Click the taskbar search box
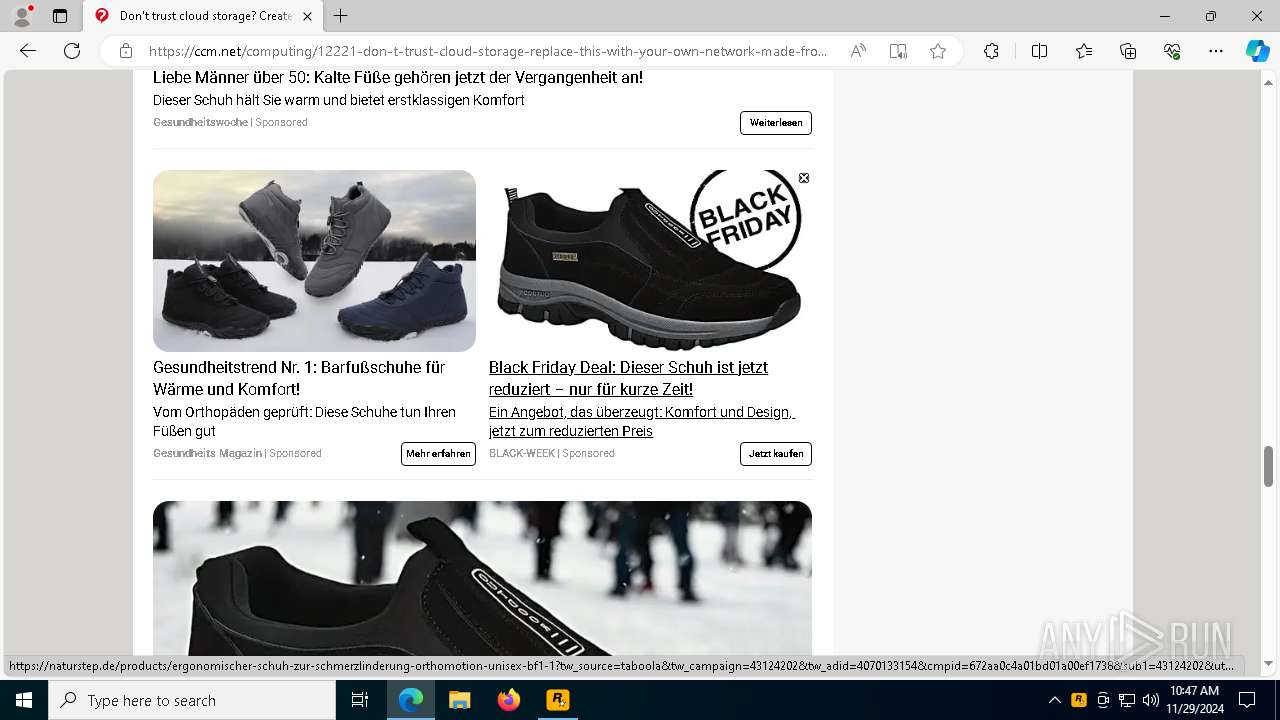This screenshot has height=720, width=1280. tap(192, 700)
